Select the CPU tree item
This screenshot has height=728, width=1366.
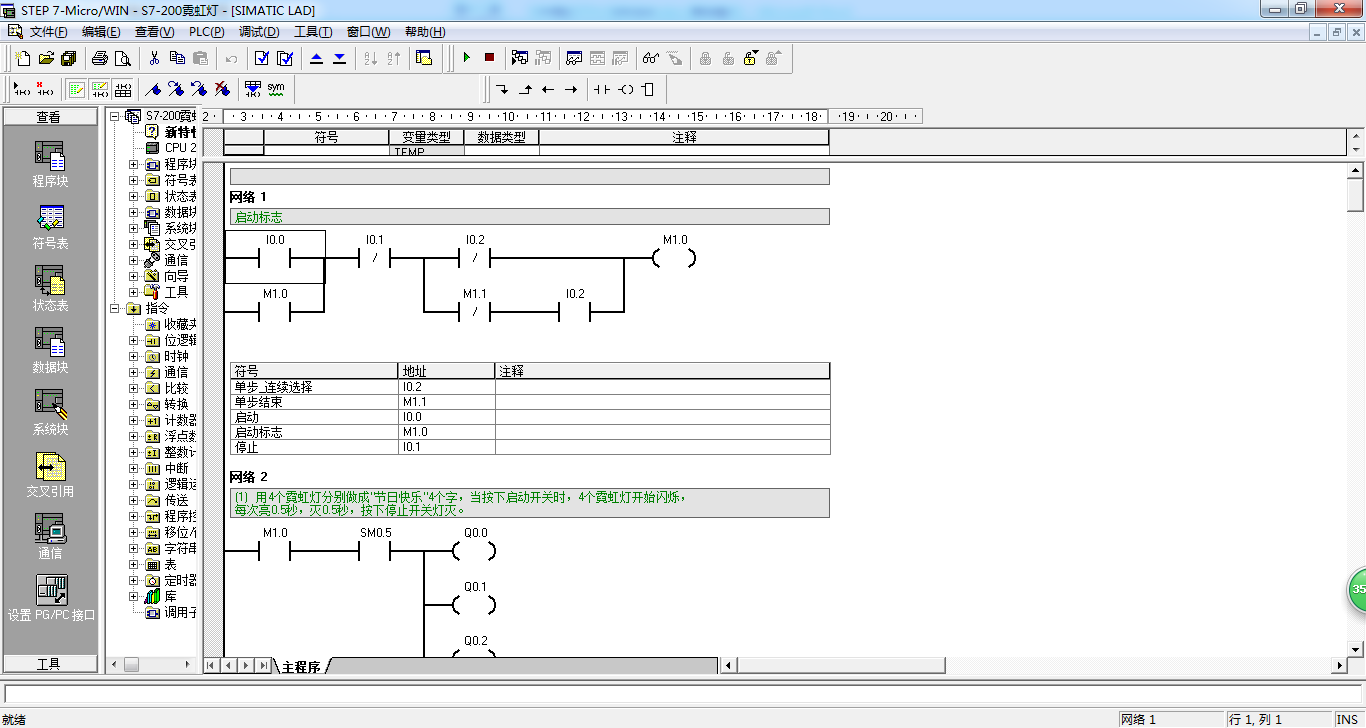180,148
